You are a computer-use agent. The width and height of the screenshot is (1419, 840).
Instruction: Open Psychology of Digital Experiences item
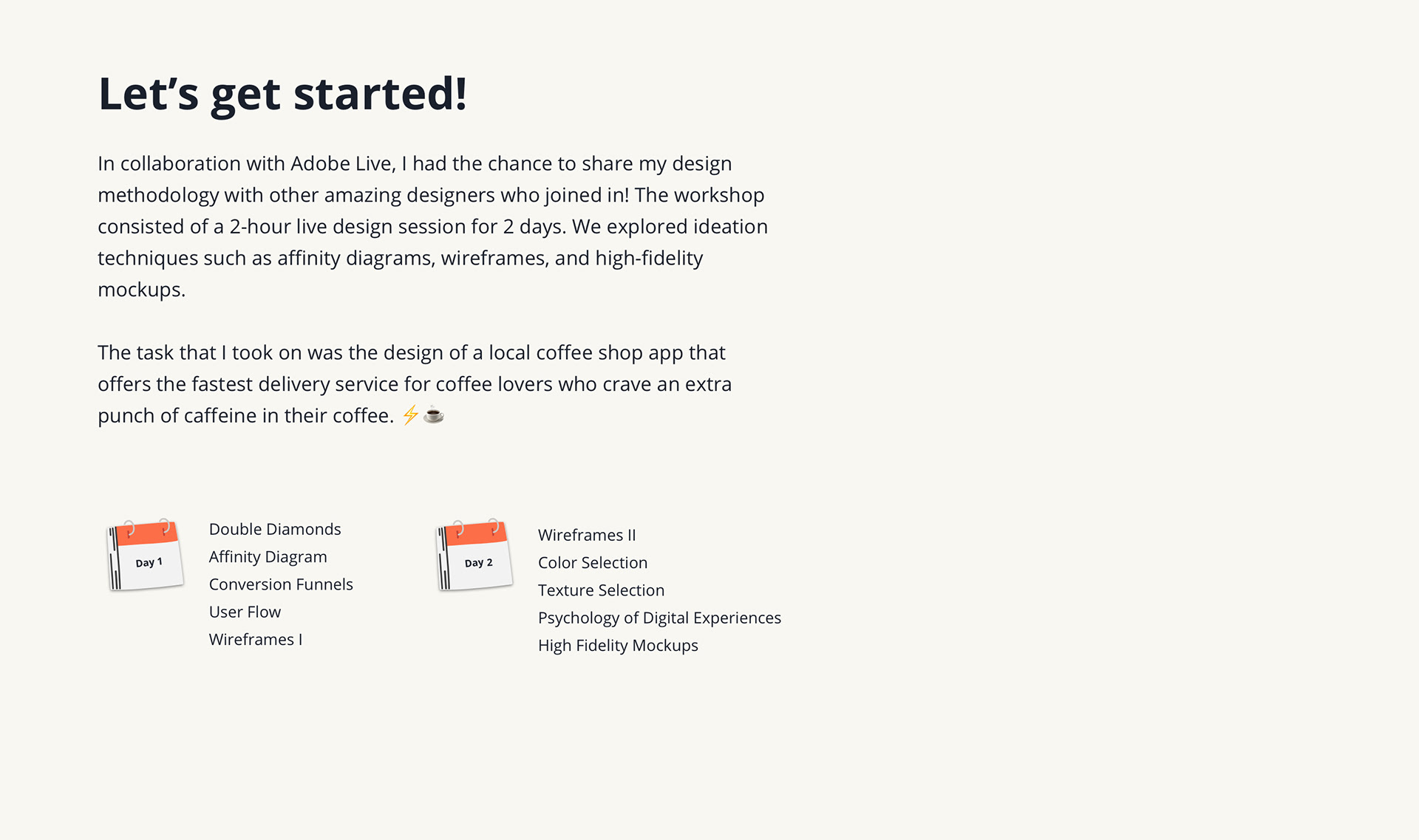click(659, 618)
